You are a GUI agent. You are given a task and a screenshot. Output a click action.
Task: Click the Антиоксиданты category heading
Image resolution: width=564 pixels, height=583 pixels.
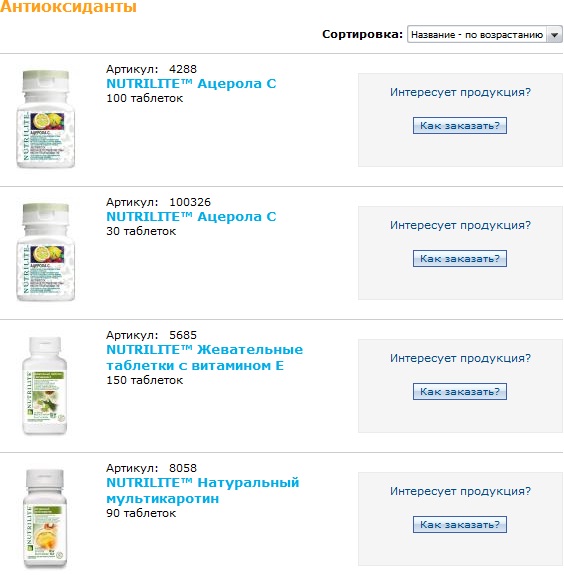coord(68,7)
